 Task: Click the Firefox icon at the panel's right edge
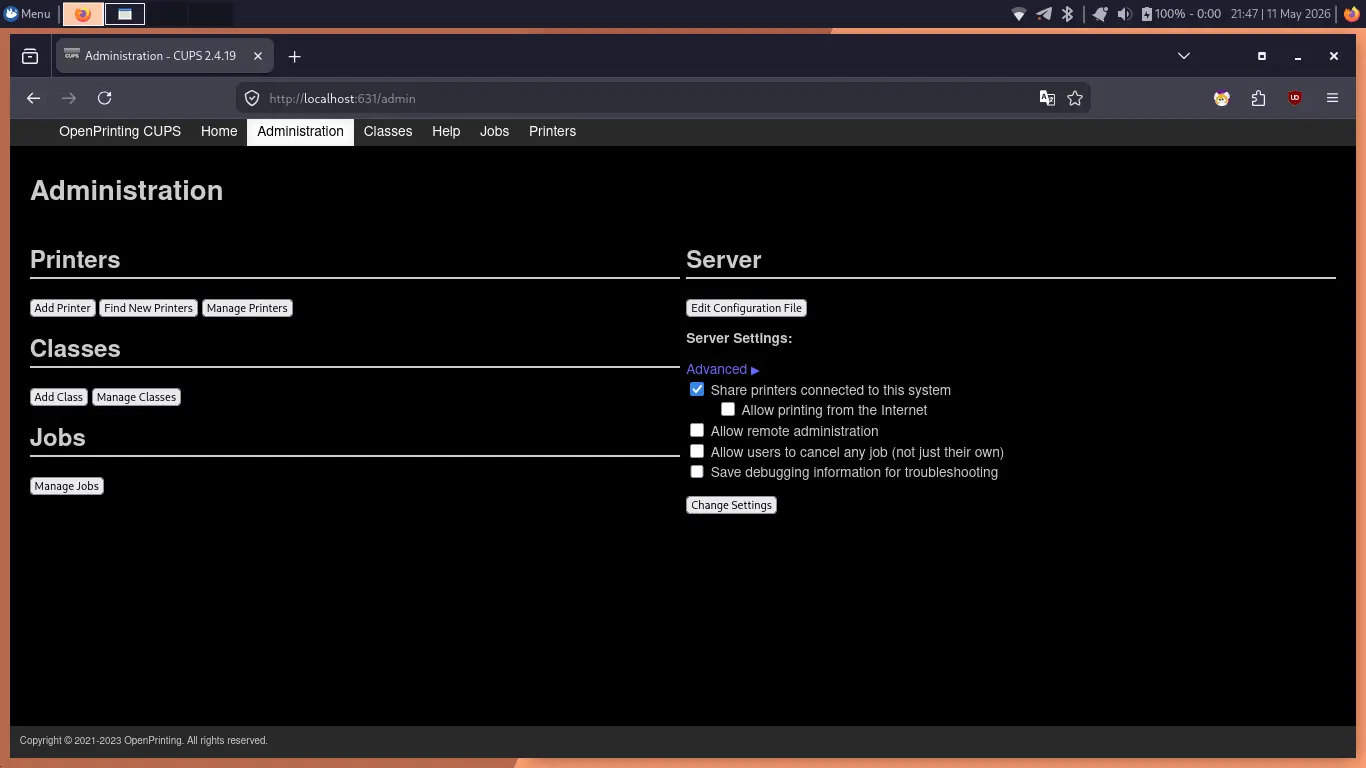1352,14
